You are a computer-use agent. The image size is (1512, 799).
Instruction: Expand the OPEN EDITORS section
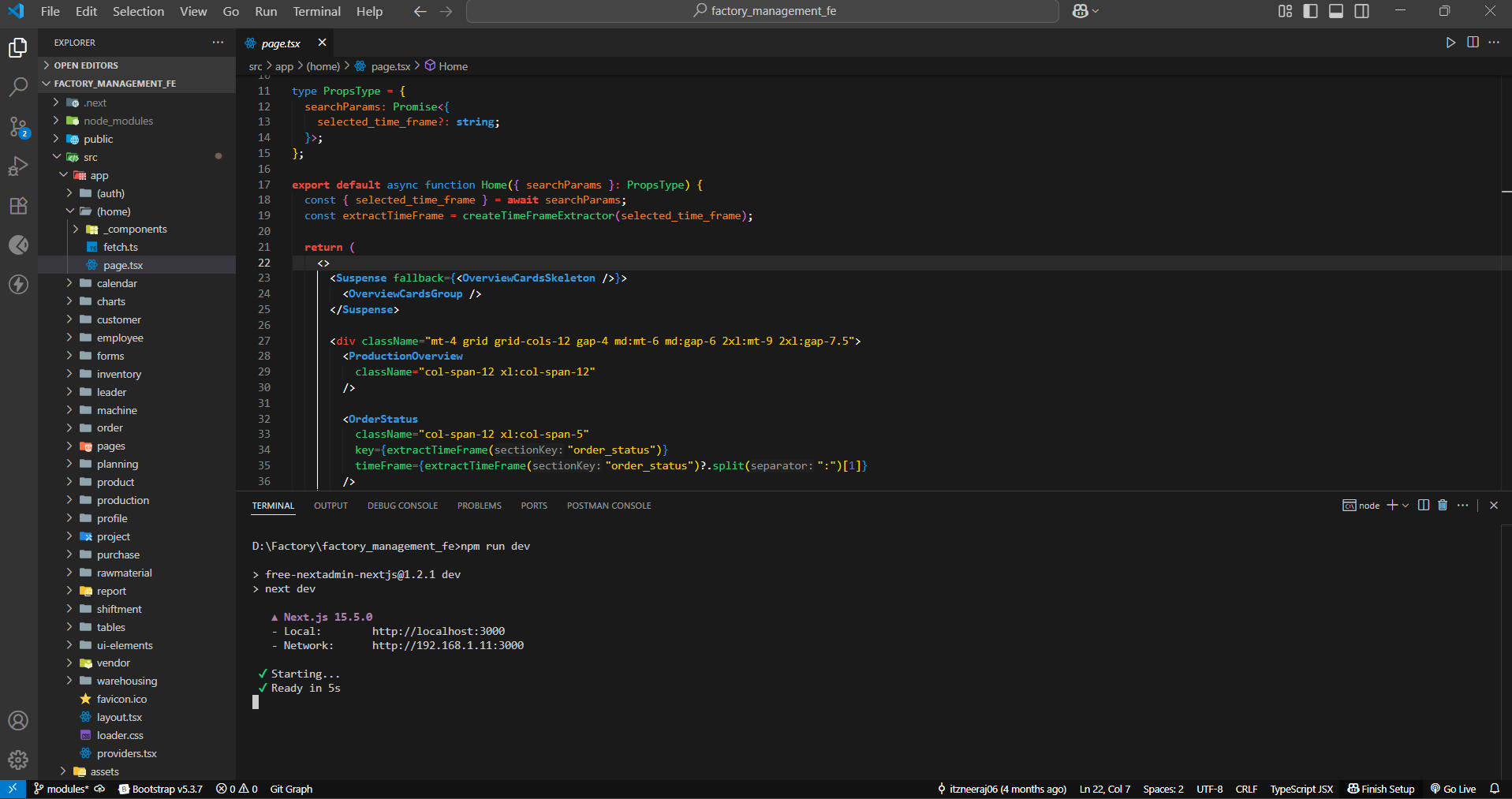(x=86, y=65)
